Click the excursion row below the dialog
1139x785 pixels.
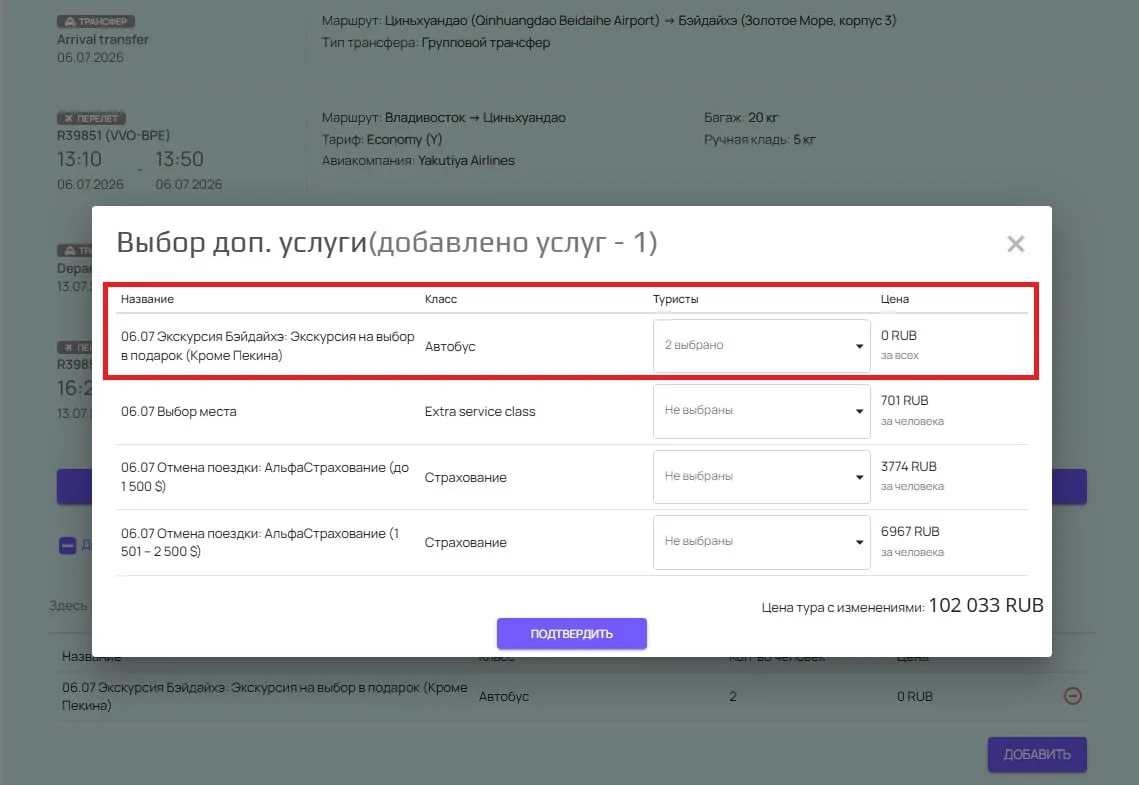pos(572,696)
